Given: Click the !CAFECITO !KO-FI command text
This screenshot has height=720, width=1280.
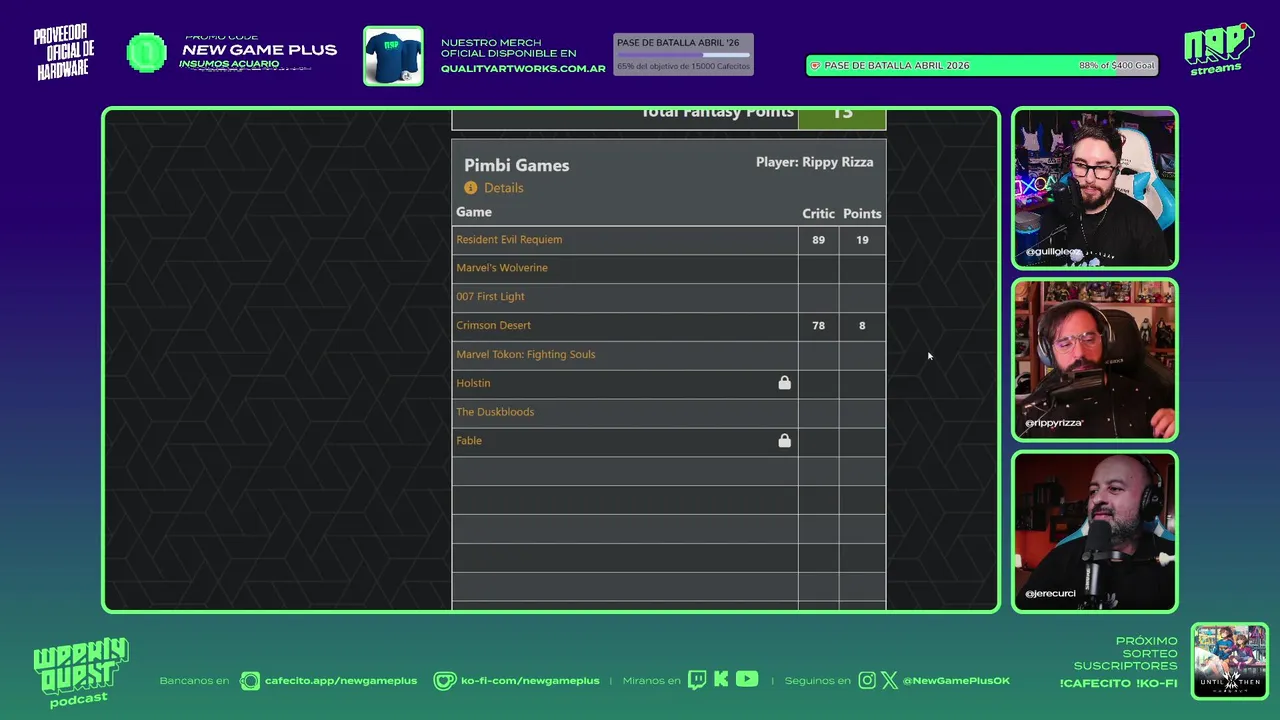Looking at the screenshot, I should click(1118, 684).
